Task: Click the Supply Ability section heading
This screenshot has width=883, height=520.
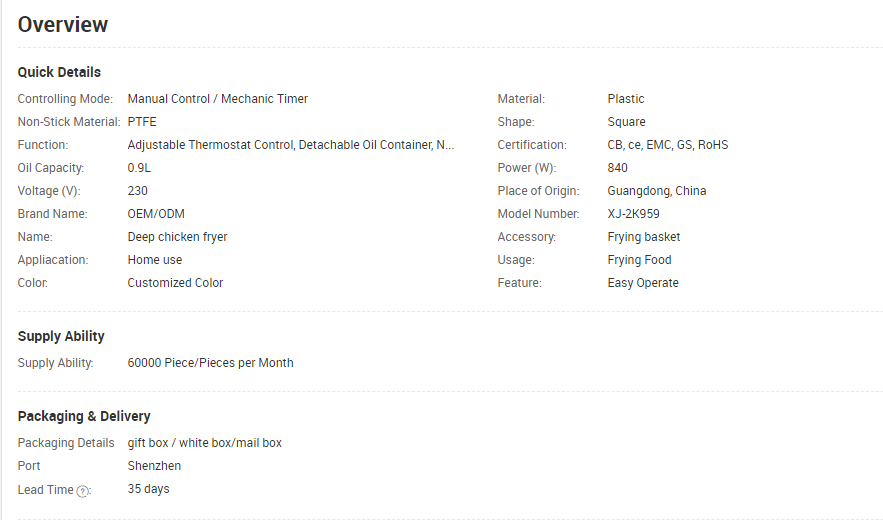Action: pyautogui.click(x=61, y=336)
